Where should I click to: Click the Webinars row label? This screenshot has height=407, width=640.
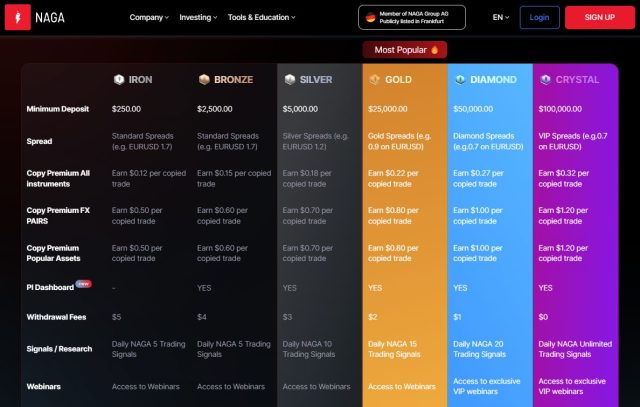43,387
